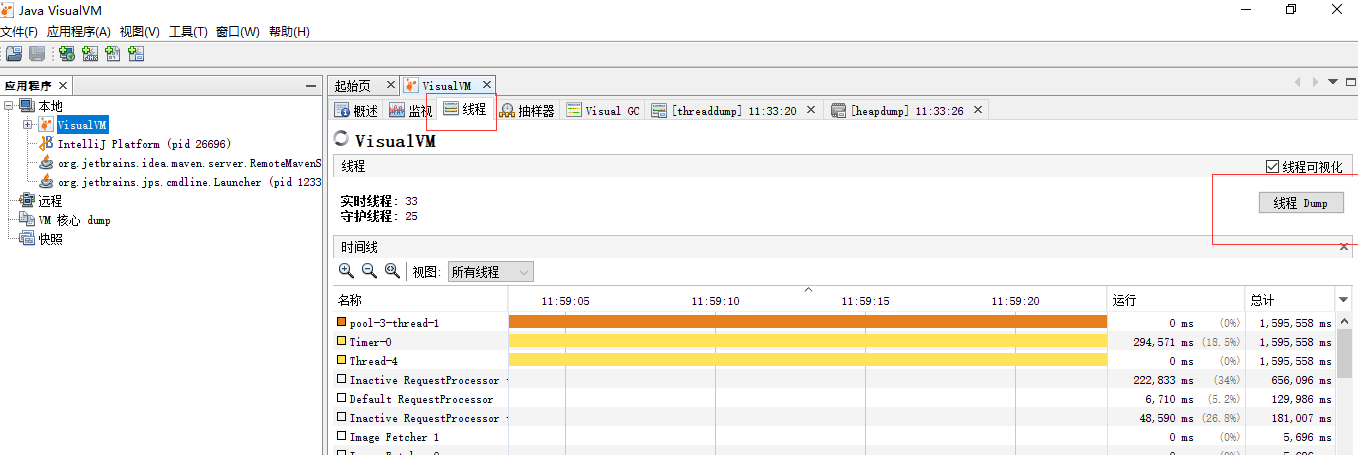The height and width of the screenshot is (455, 1358).
Task: Minimize the 应用程序 side panel
Action: pos(310,86)
